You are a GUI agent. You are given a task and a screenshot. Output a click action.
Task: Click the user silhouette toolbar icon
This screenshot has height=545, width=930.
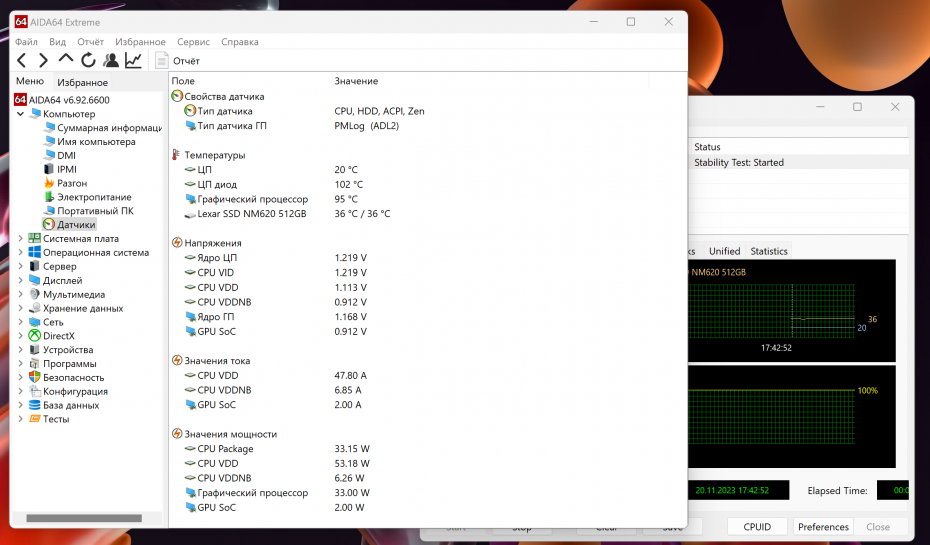point(111,61)
